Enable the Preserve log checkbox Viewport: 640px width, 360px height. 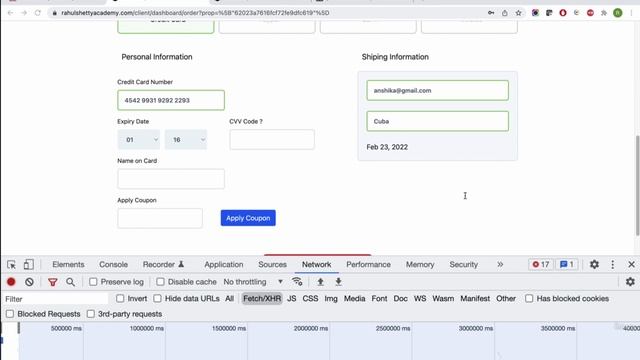[93, 282]
